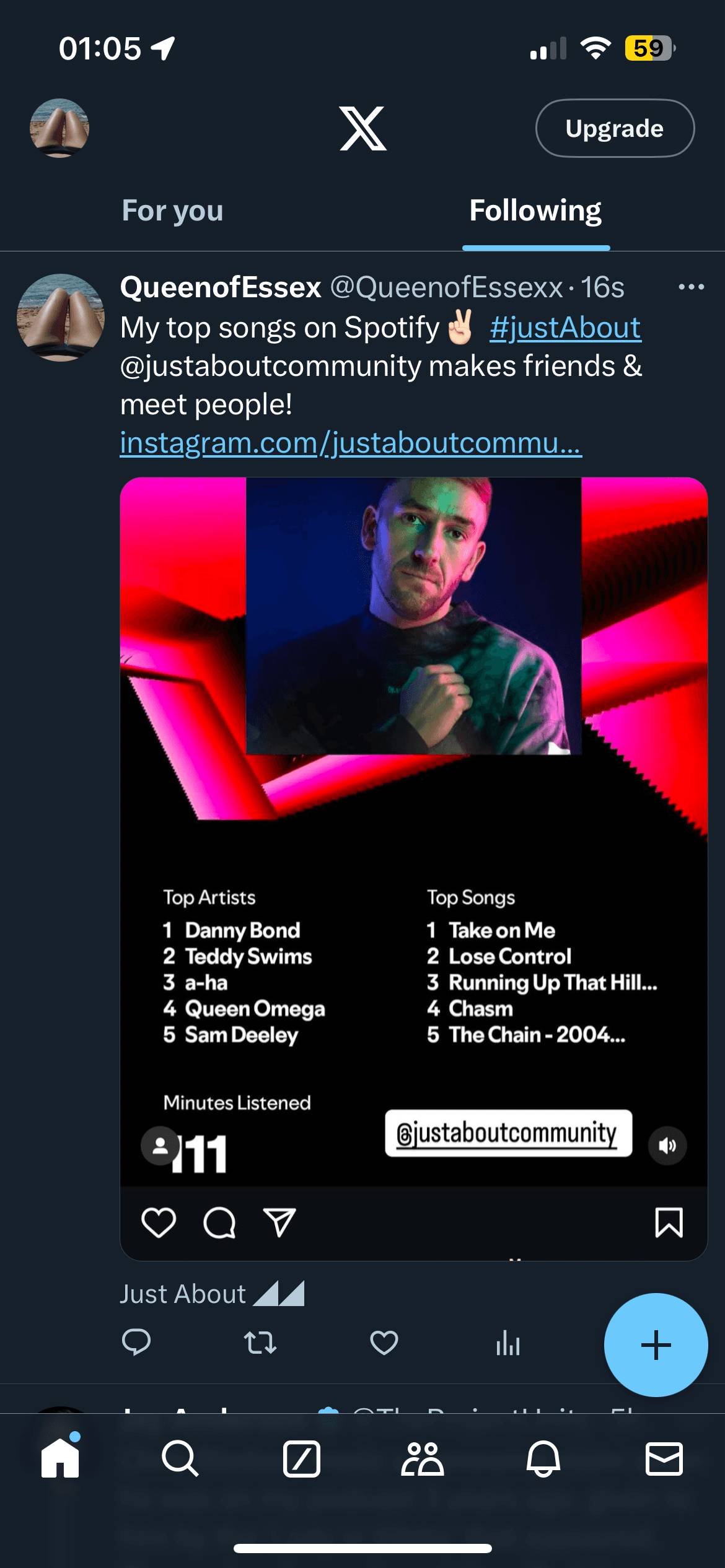Toggle the video sound speaker button
The height and width of the screenshot is (1568, 725).
point(667,1146)
